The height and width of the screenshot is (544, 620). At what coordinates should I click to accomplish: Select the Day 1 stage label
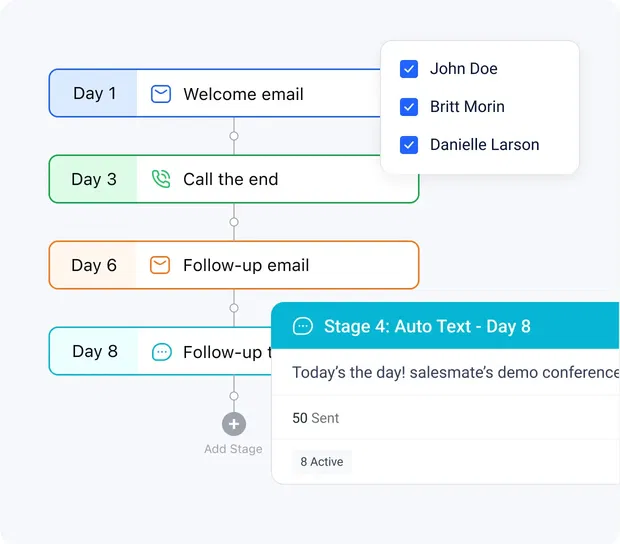click(94, 94)
